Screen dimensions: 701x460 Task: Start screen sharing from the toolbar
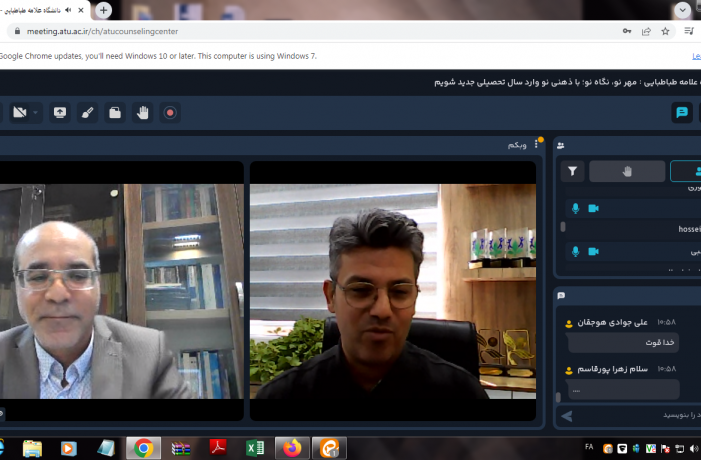coord(59,112)
